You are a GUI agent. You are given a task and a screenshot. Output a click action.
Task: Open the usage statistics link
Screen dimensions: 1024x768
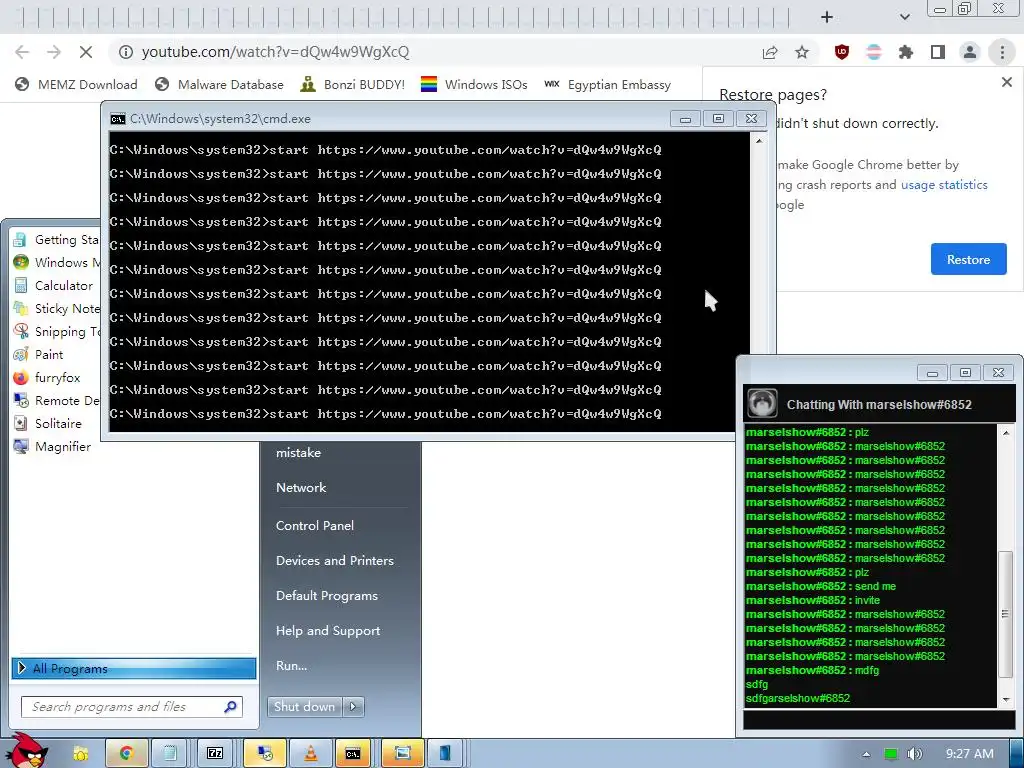(x=944, y=185)
